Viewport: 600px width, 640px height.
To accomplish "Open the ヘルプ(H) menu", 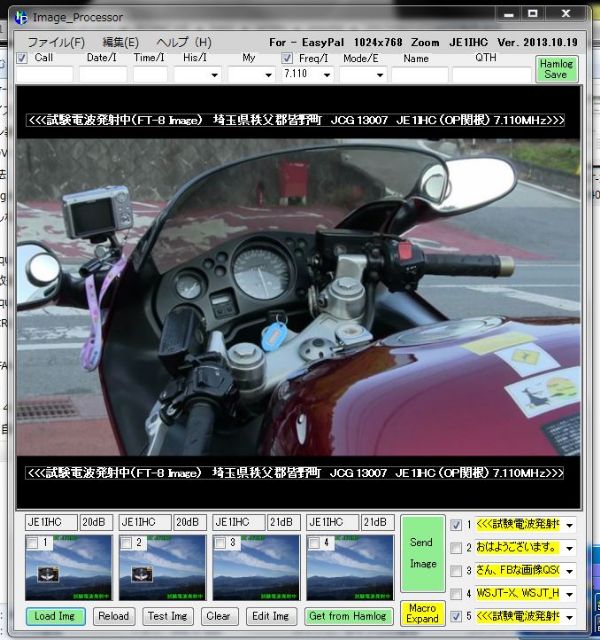I will (x=184, y=42).
